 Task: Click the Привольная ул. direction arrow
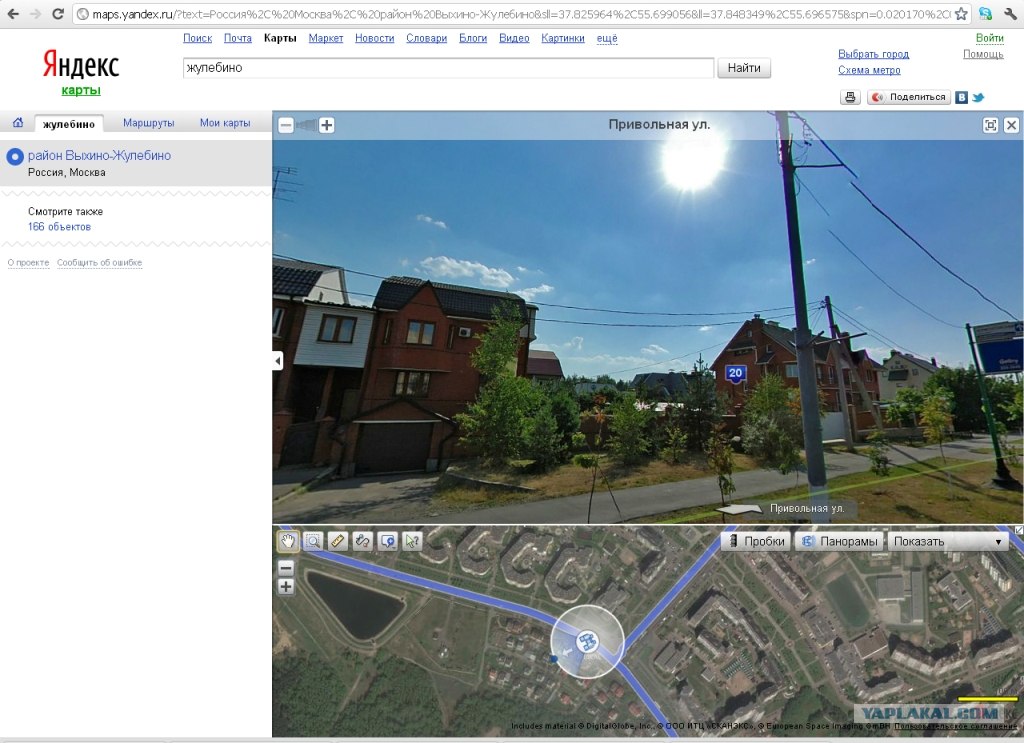tap(739, 509)
